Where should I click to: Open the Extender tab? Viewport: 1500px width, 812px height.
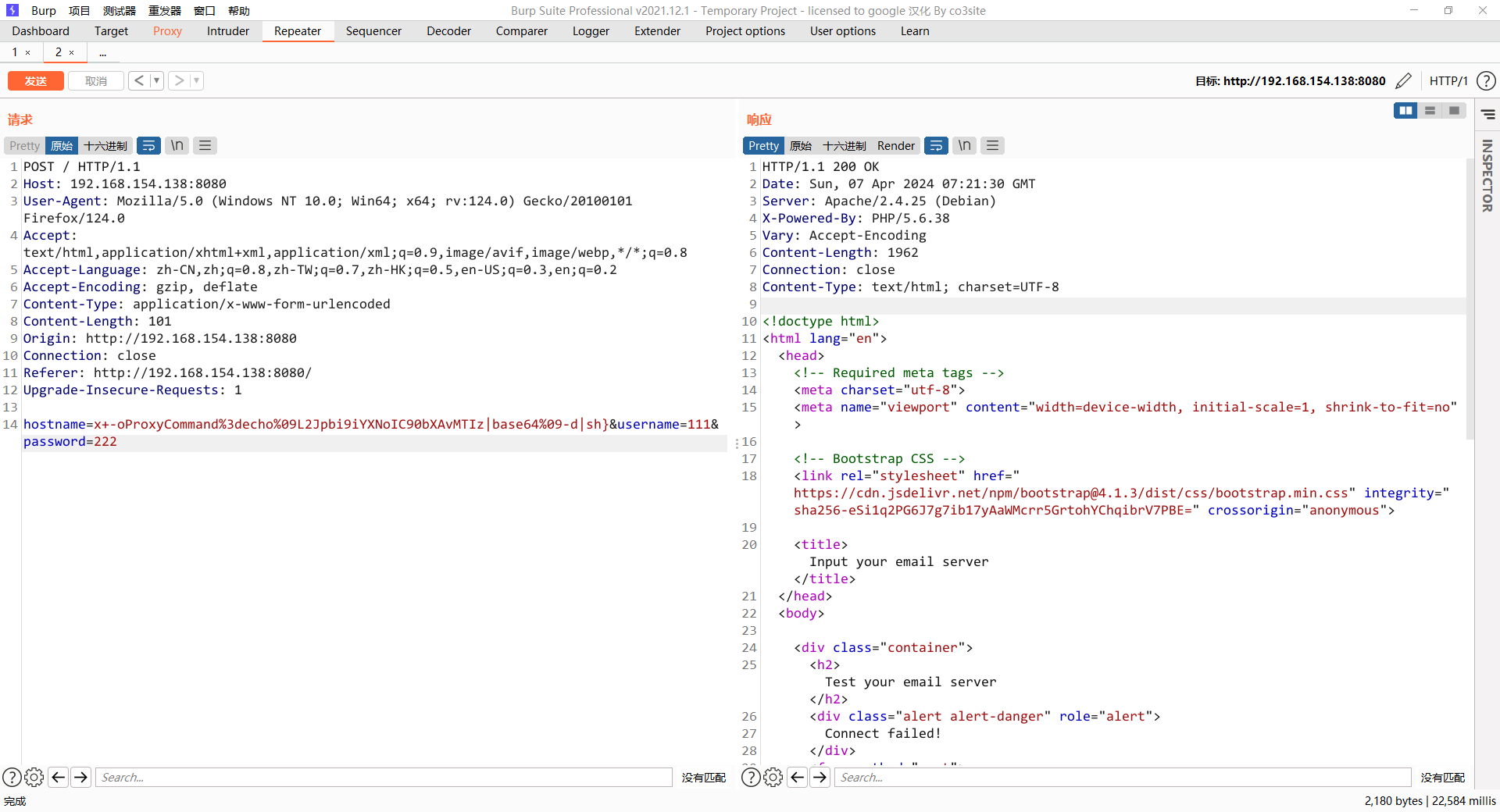657,31
